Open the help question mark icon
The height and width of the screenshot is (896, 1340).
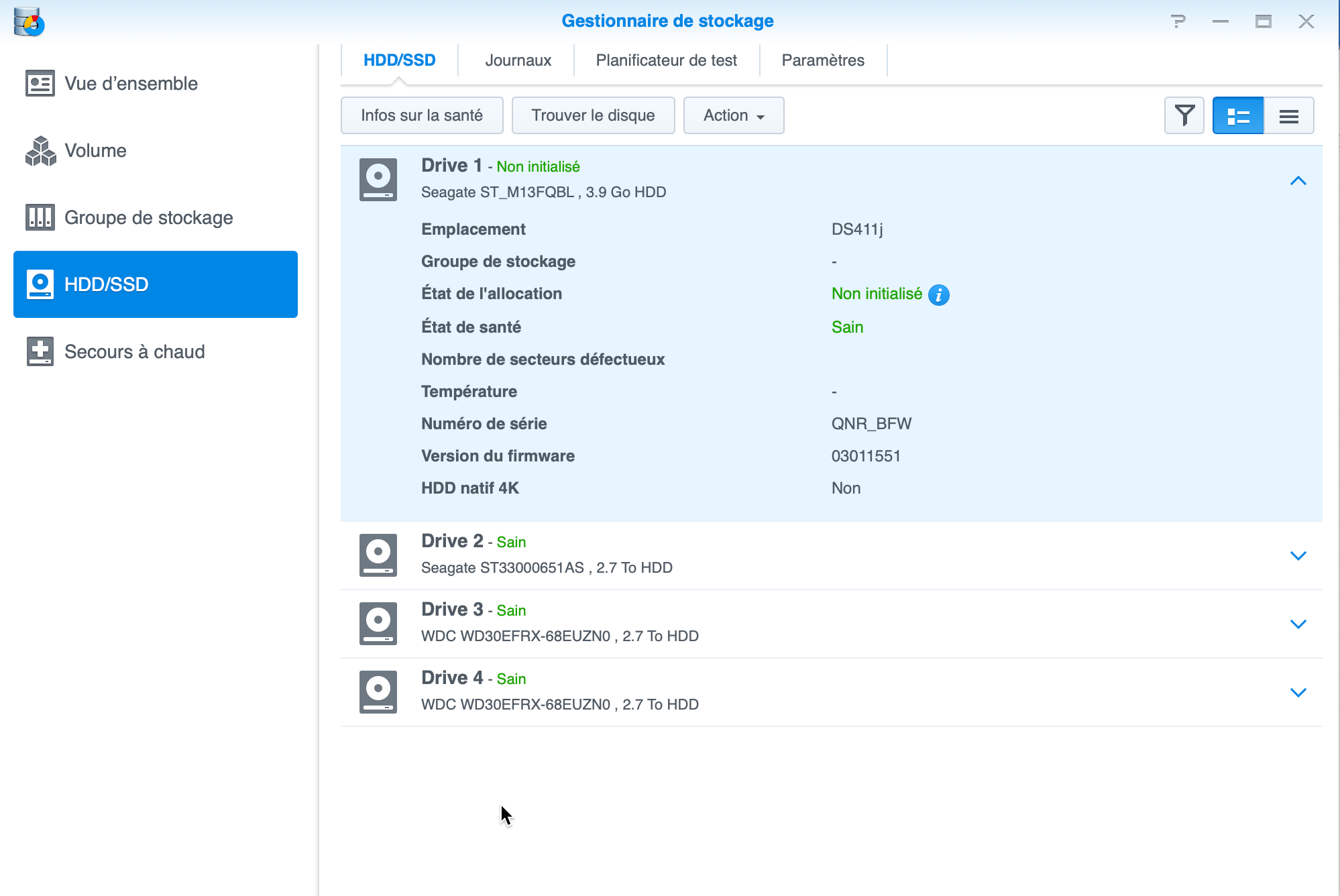[x=1178, y=21]
